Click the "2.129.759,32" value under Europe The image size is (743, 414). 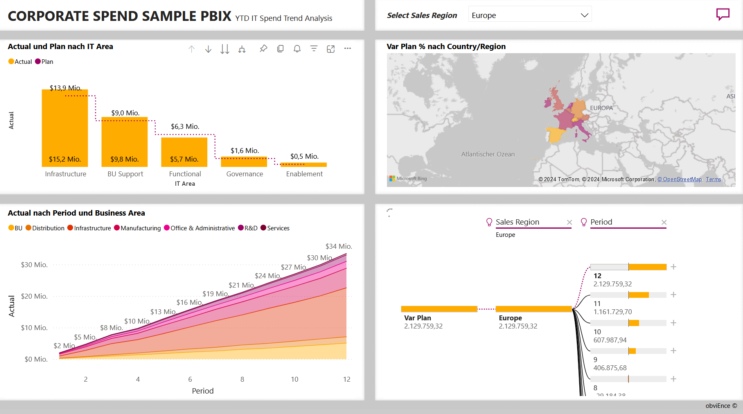(518, 326)
